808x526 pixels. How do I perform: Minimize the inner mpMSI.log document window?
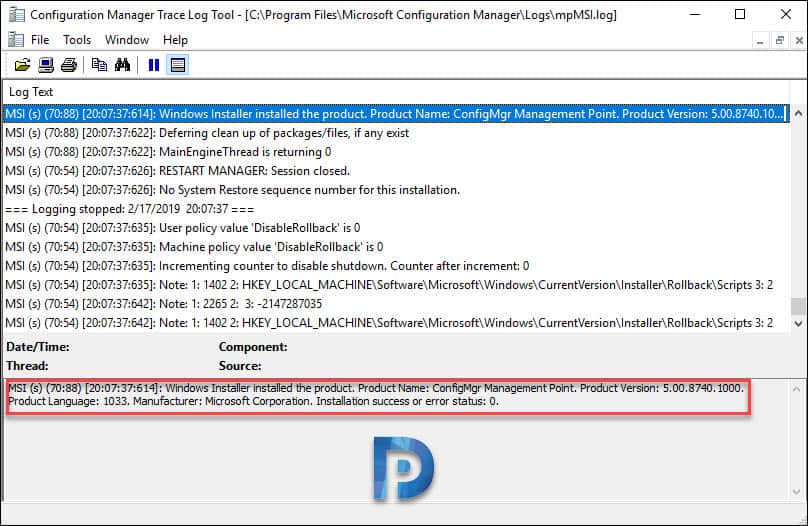[760, 40]
